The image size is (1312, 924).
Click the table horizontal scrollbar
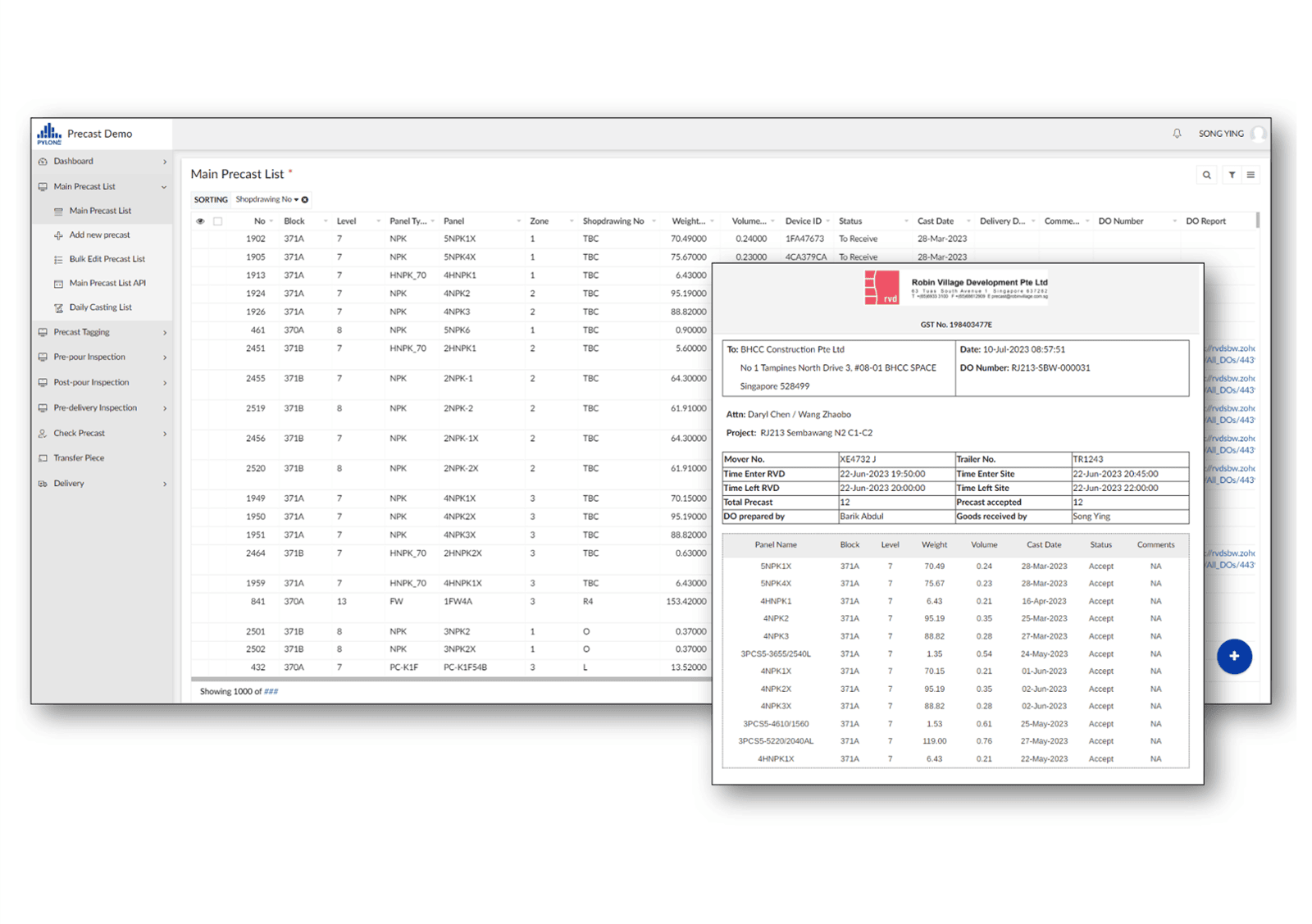(451, 679)
